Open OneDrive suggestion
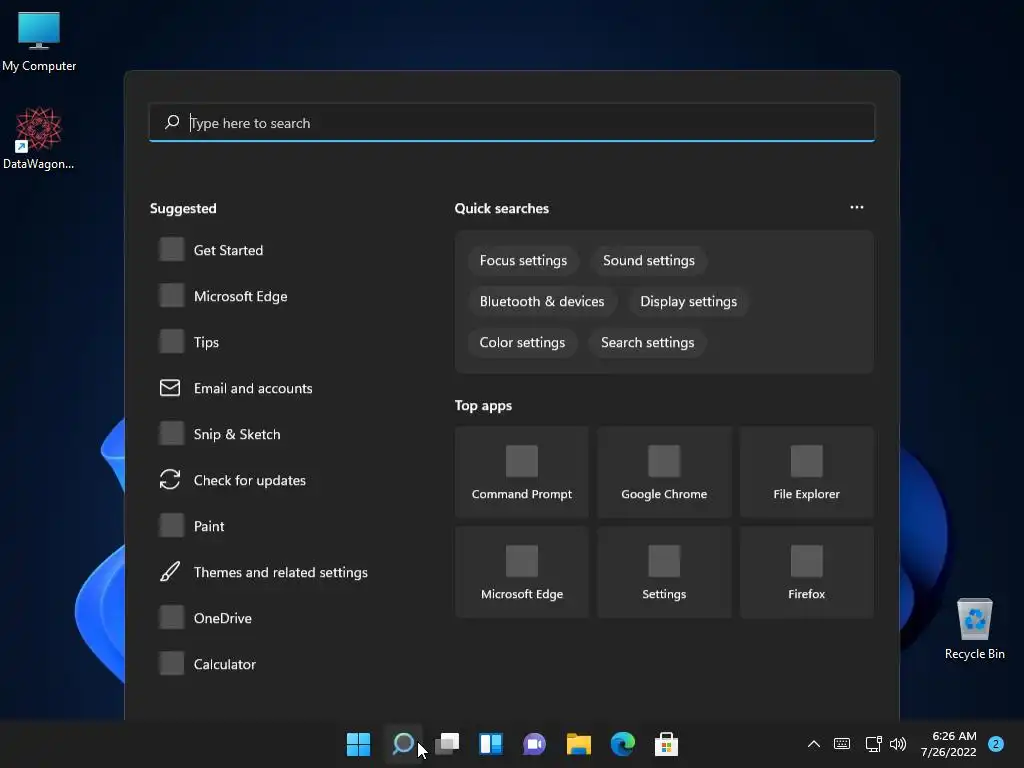Image resolution: width=1024 pixels, height=768 pixels. coord(206,618)
